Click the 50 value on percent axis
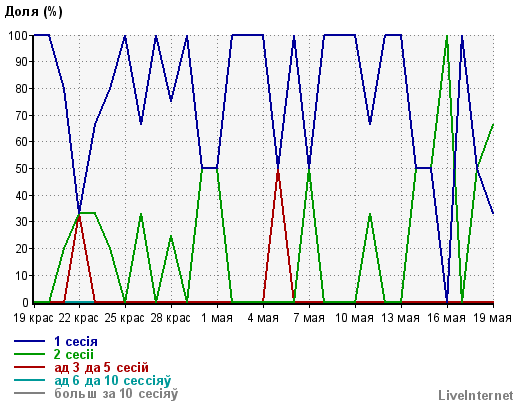Viewport: 520px width, 405px height. pyautogui.click(x=22, y=168)
